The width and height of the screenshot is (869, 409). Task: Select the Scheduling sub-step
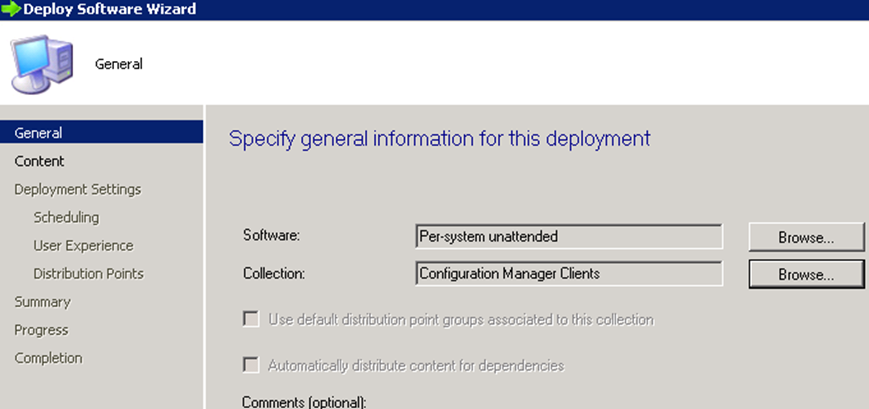pos(66,217)
